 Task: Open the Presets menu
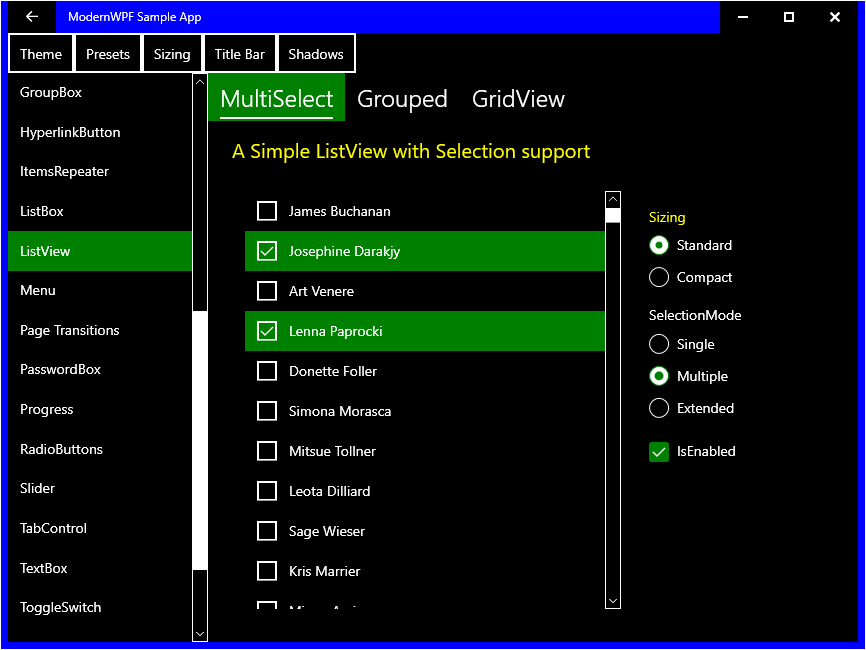(x=108, y=54)
